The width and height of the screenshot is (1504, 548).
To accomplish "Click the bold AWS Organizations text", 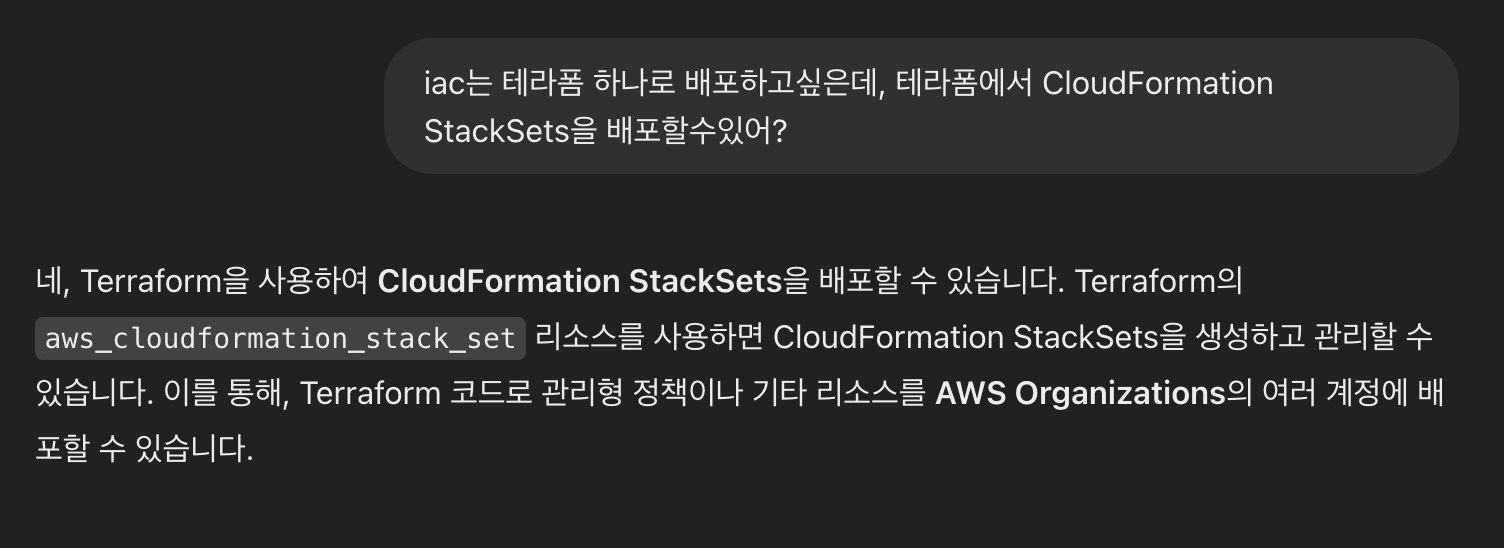I will [1080, 394].
